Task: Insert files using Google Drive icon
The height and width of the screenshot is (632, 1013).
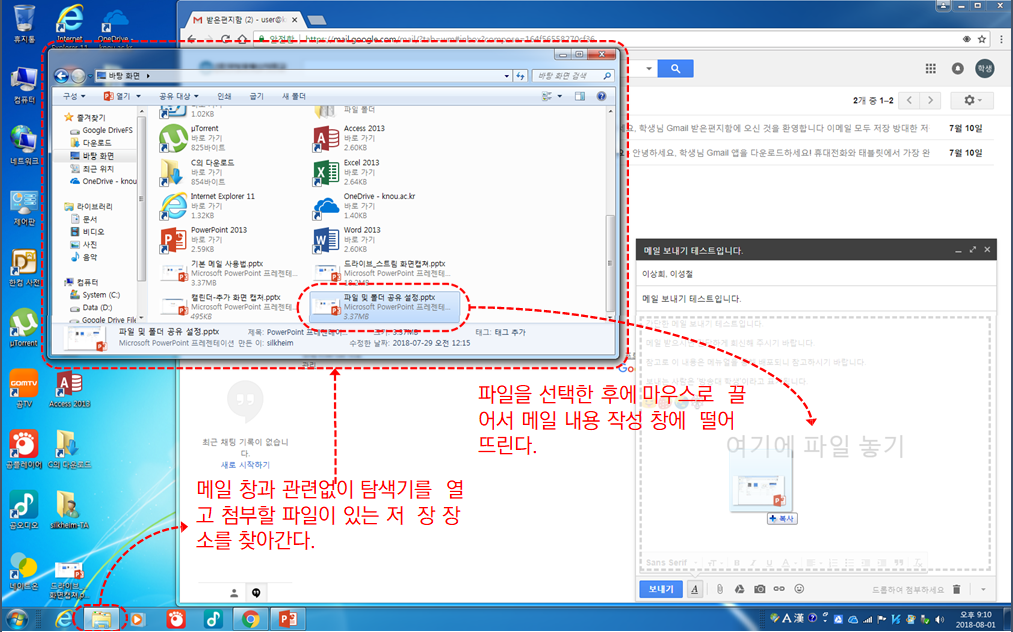Action: (x=739, y=589)
